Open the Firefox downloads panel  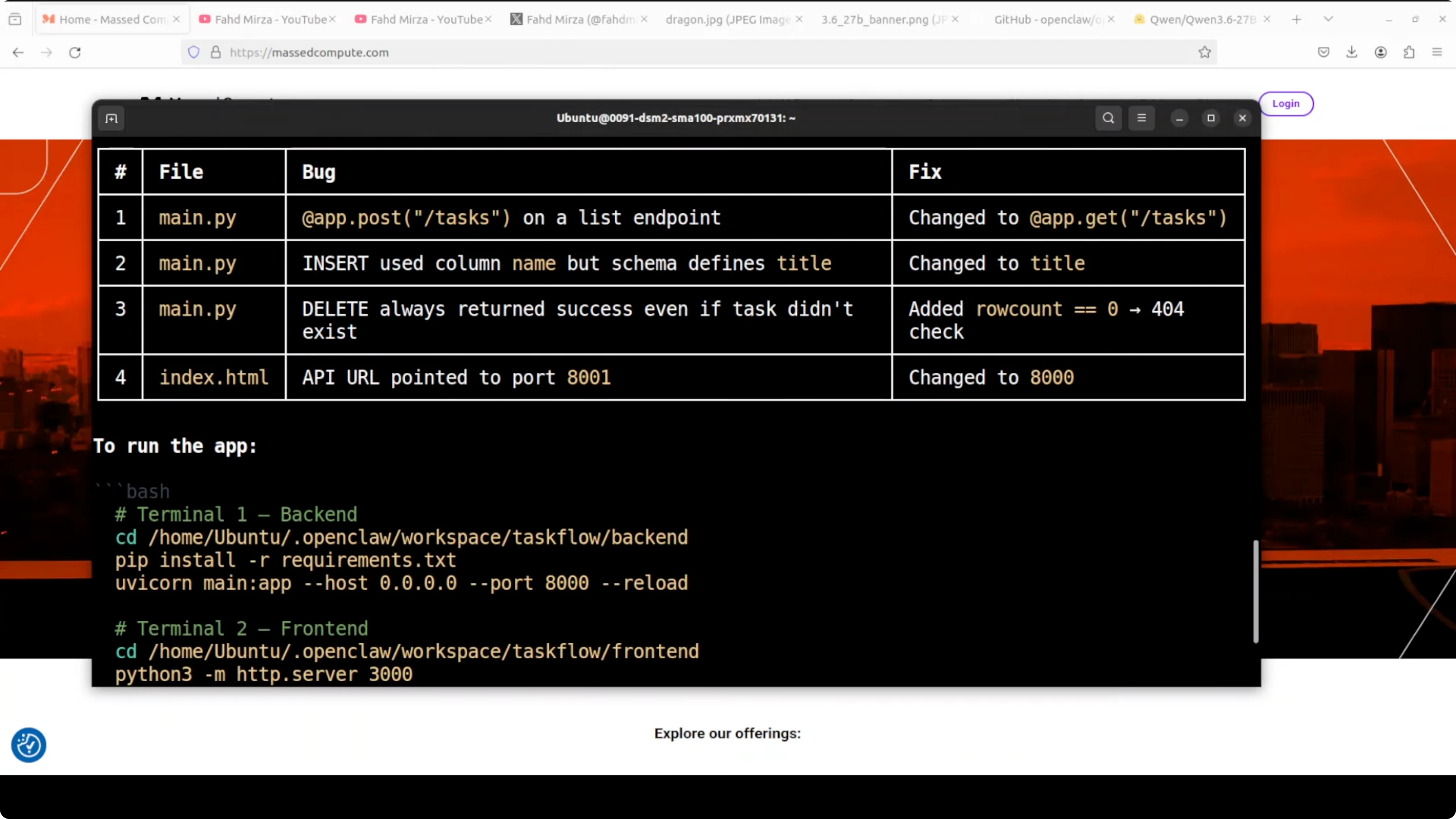click(x=1352, y=53)
